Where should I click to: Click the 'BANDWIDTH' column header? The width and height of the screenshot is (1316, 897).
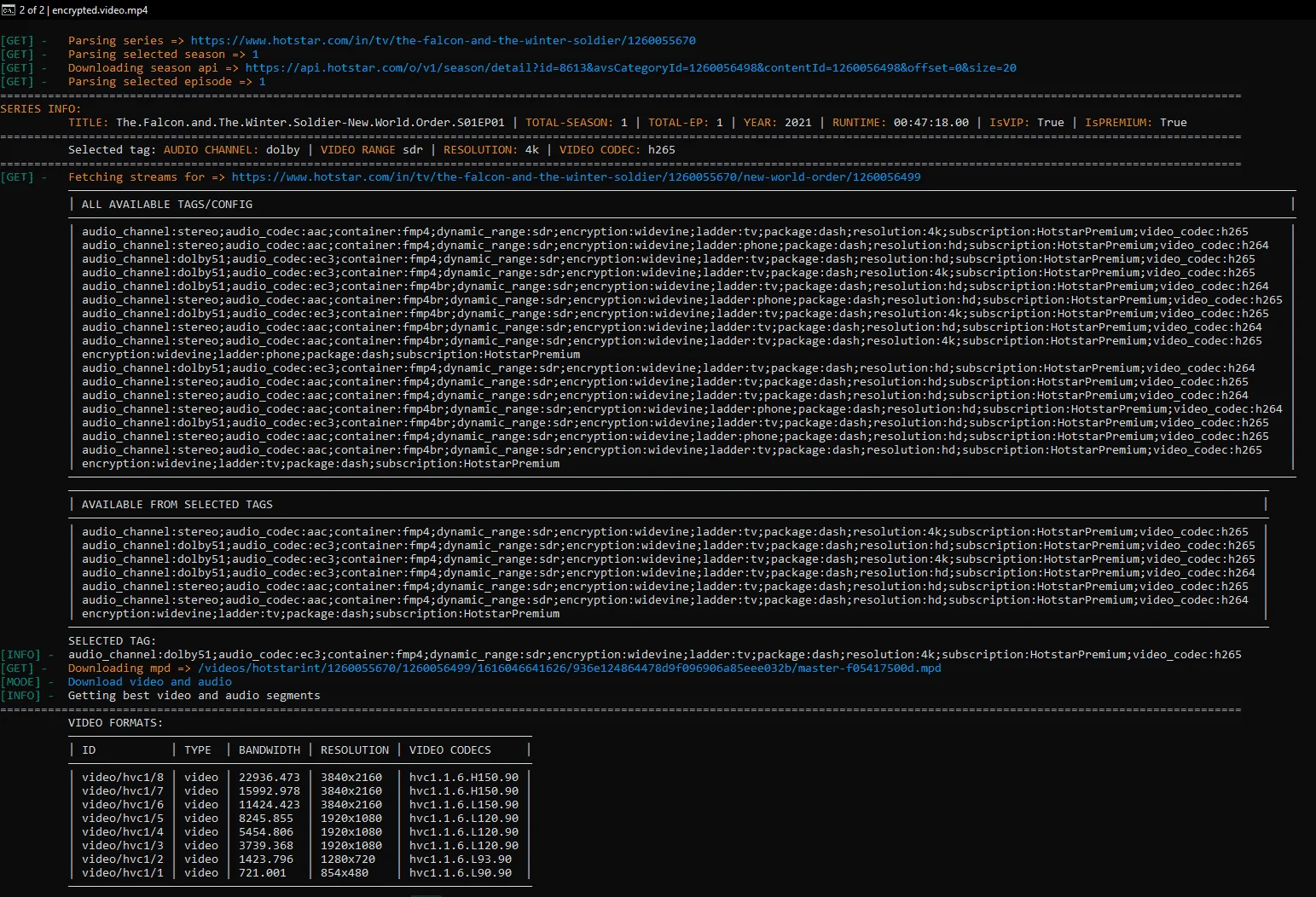[x=270, y=750]
